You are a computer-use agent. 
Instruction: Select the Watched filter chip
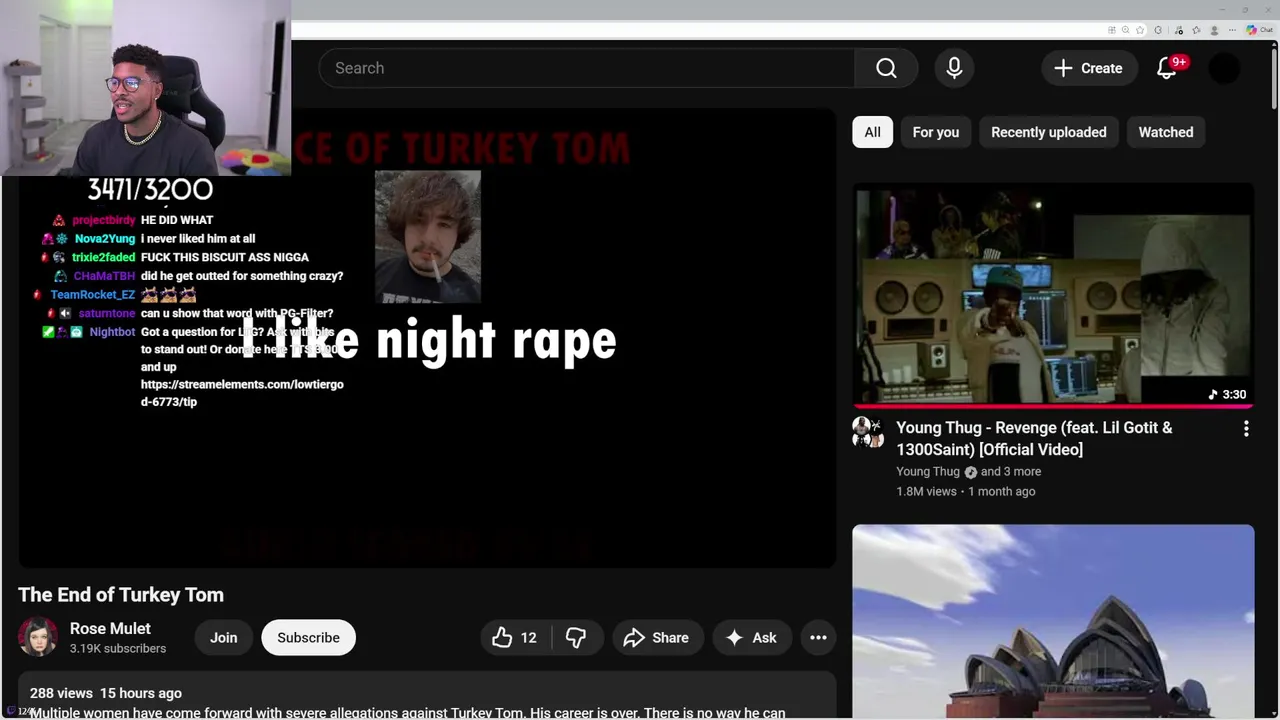(1166, 132)
